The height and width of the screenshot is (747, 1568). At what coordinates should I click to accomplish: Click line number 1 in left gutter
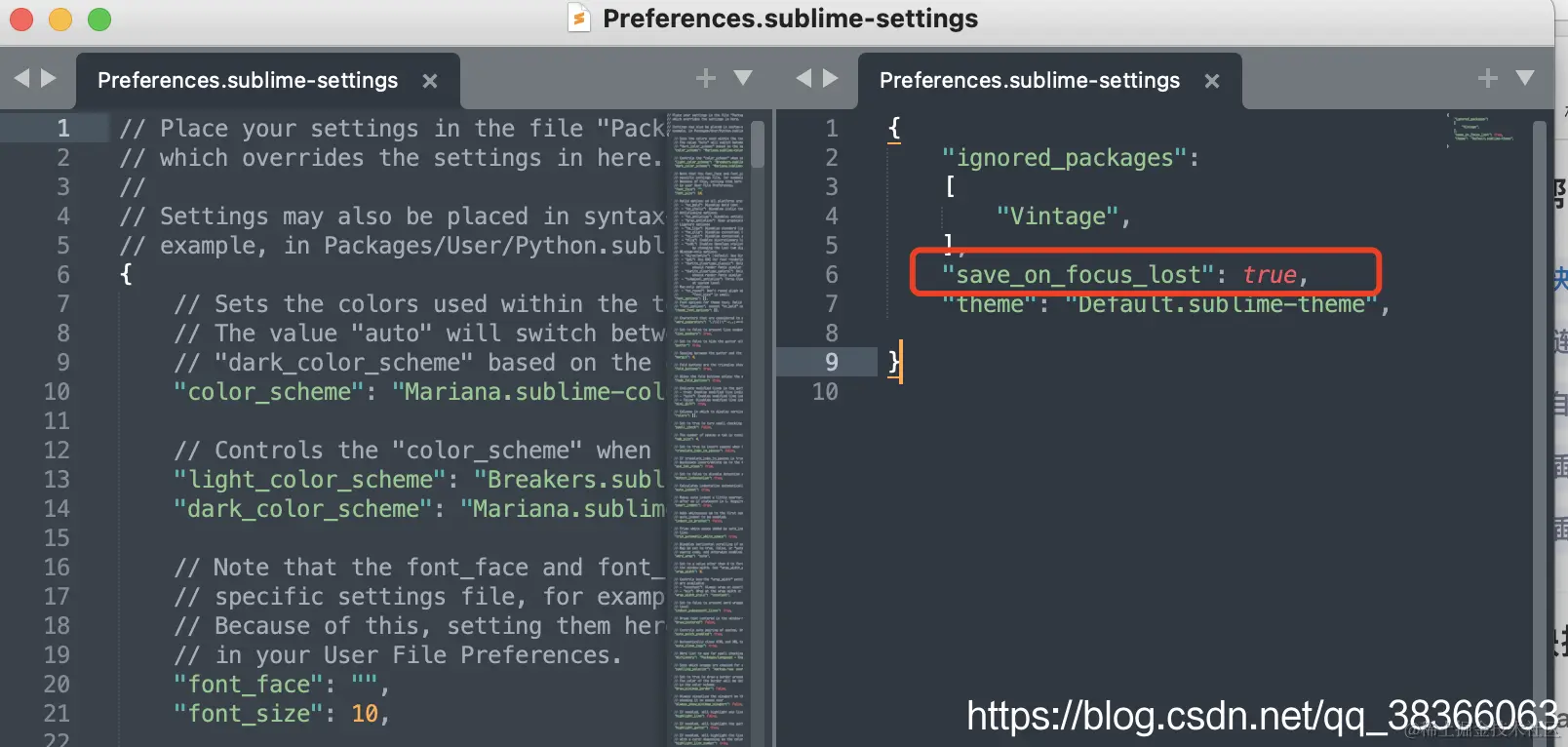click(63, 129)
